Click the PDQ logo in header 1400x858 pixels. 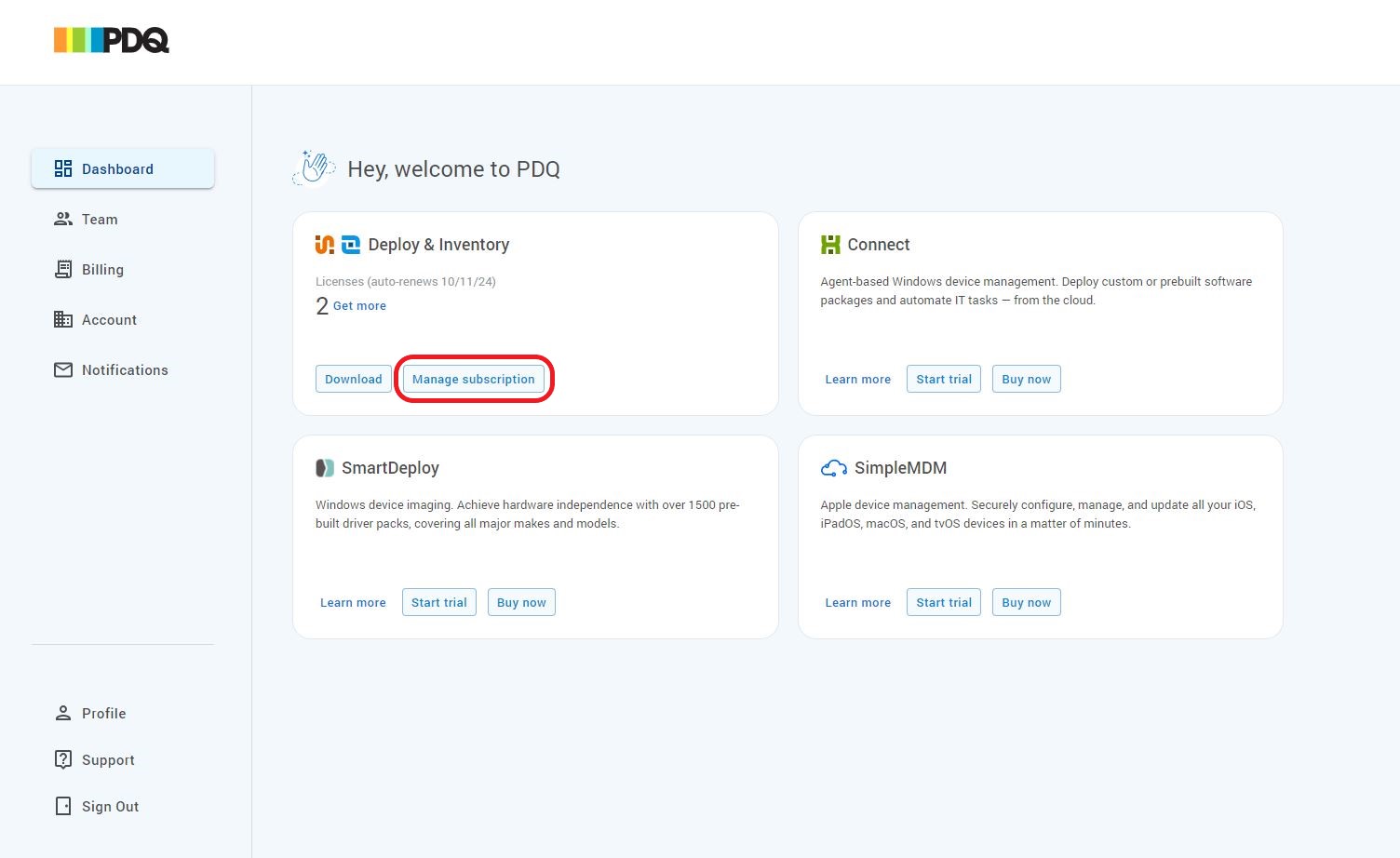tap(111, 40)
